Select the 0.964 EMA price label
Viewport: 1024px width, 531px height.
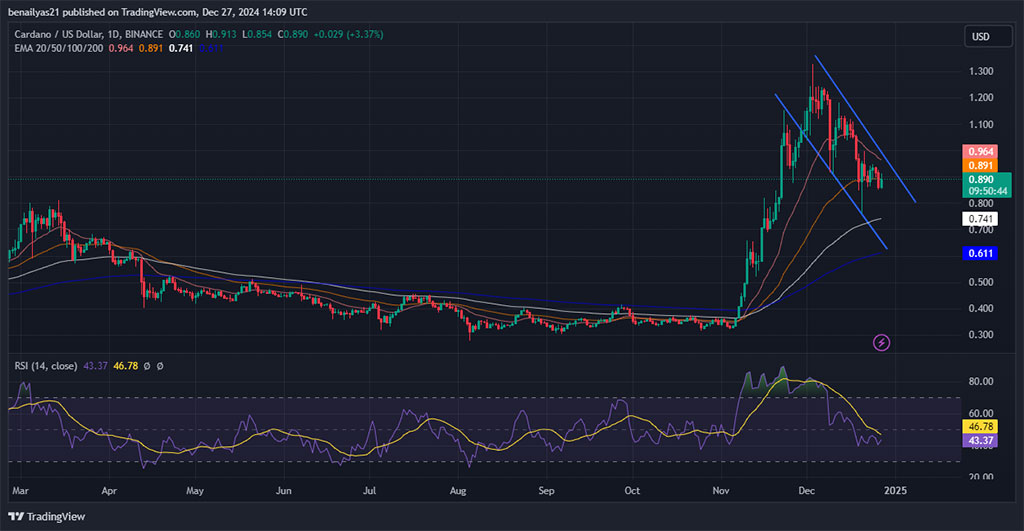pos(980,152)
